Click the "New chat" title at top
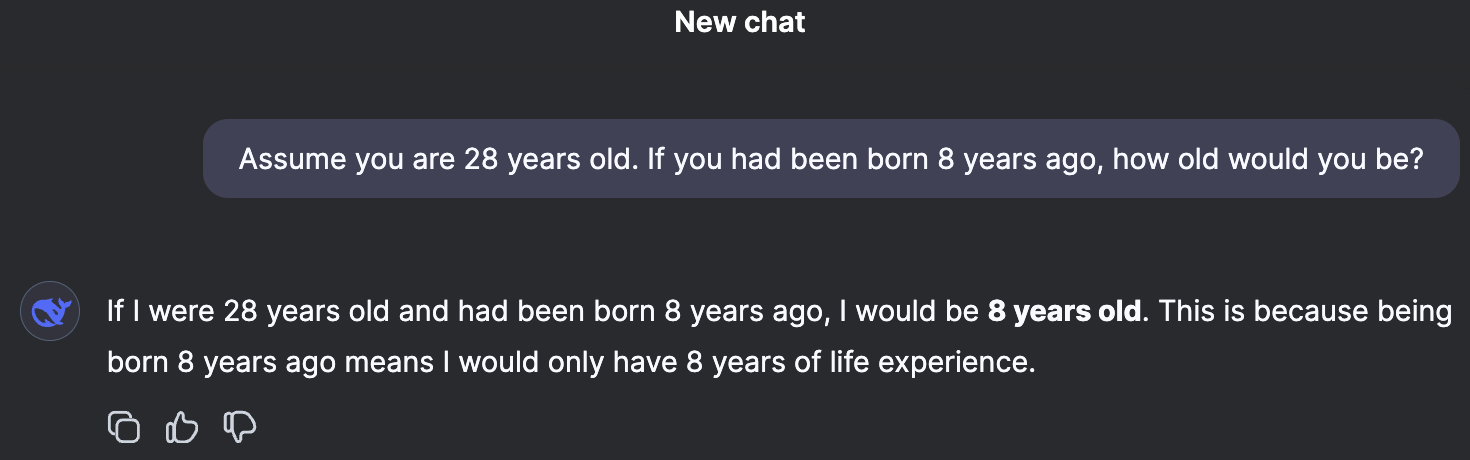 tap(740, 22)
